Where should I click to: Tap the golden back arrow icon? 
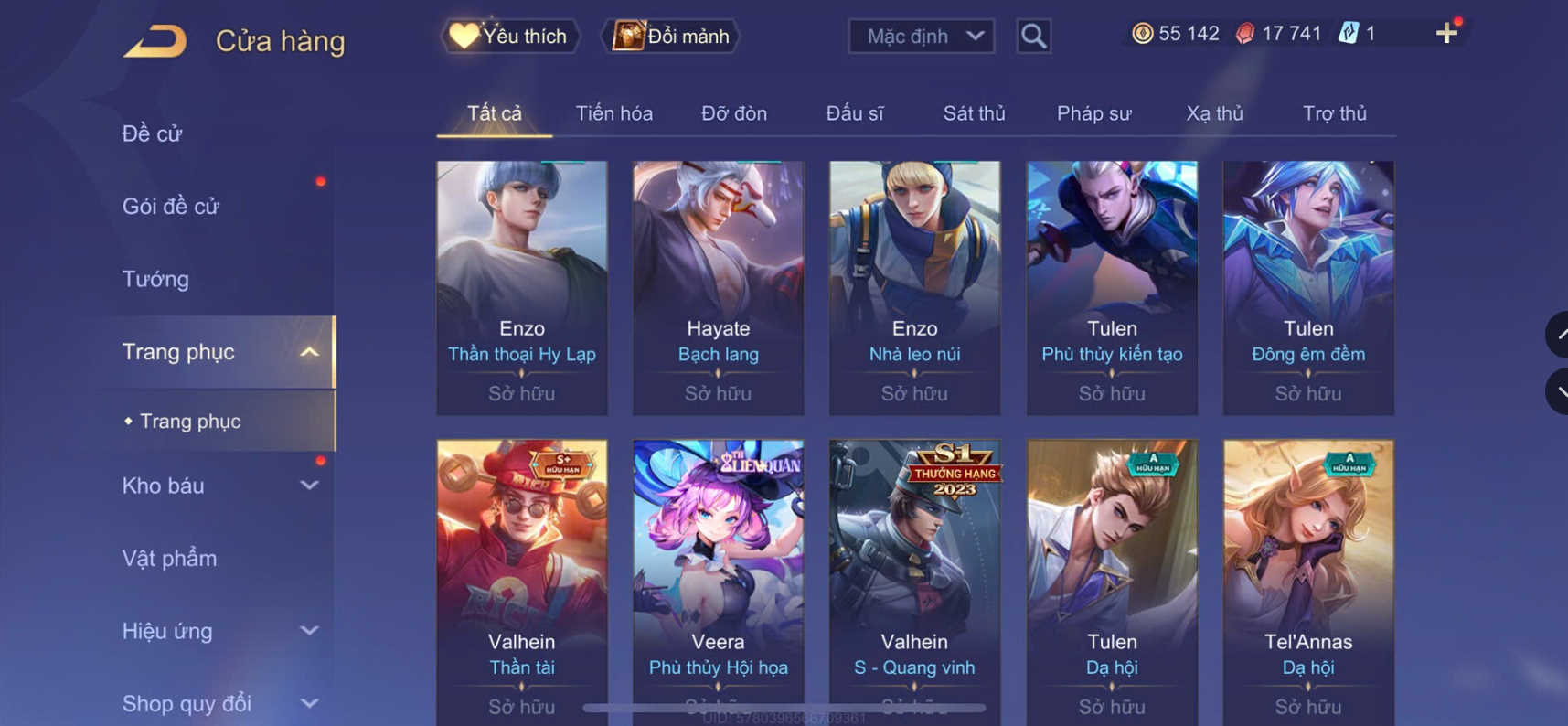point(155,41)
